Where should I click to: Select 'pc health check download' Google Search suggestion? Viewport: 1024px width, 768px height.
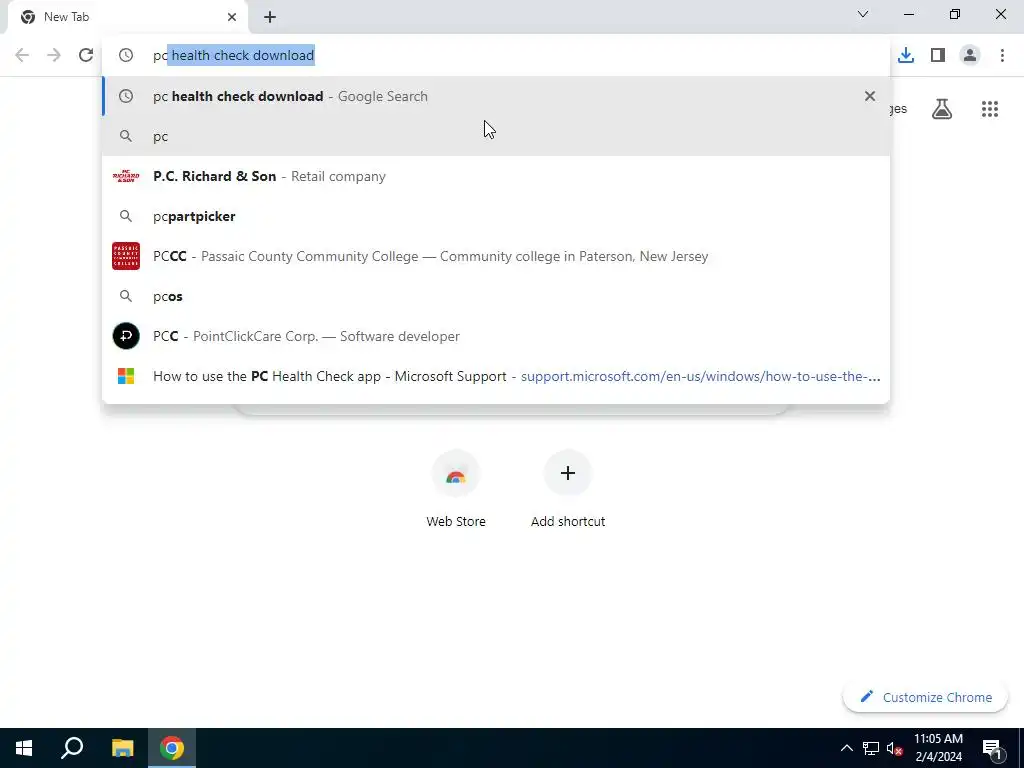coord(496,96)
